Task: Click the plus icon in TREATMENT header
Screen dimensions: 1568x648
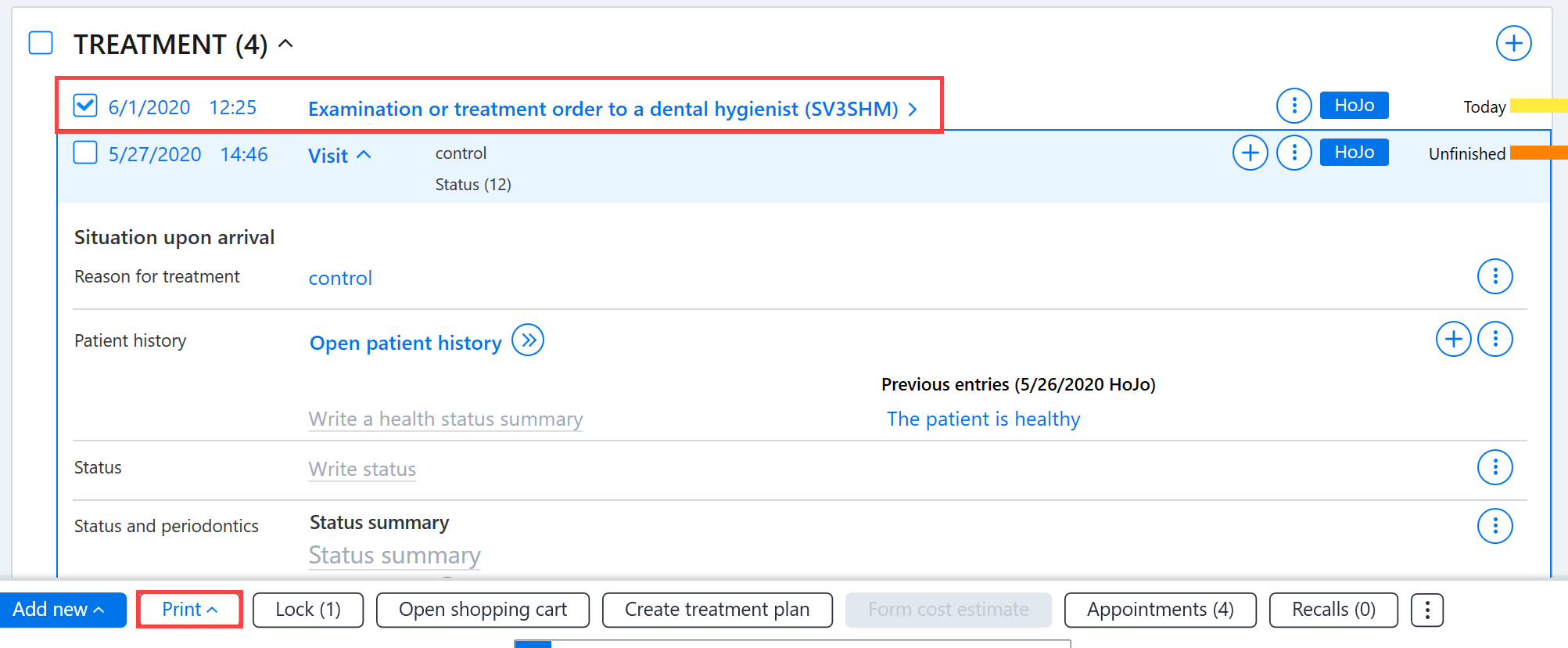Action: pyautogui.click(x=1513, y=43)
